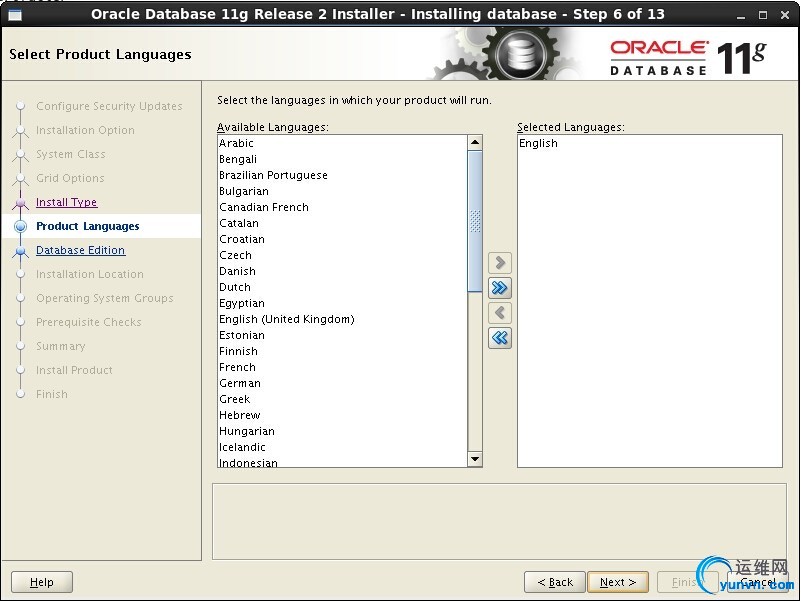The image size is (801, 602).
Task: Click the remove-all-languages double left arrow
Action: tap(500, 338)
